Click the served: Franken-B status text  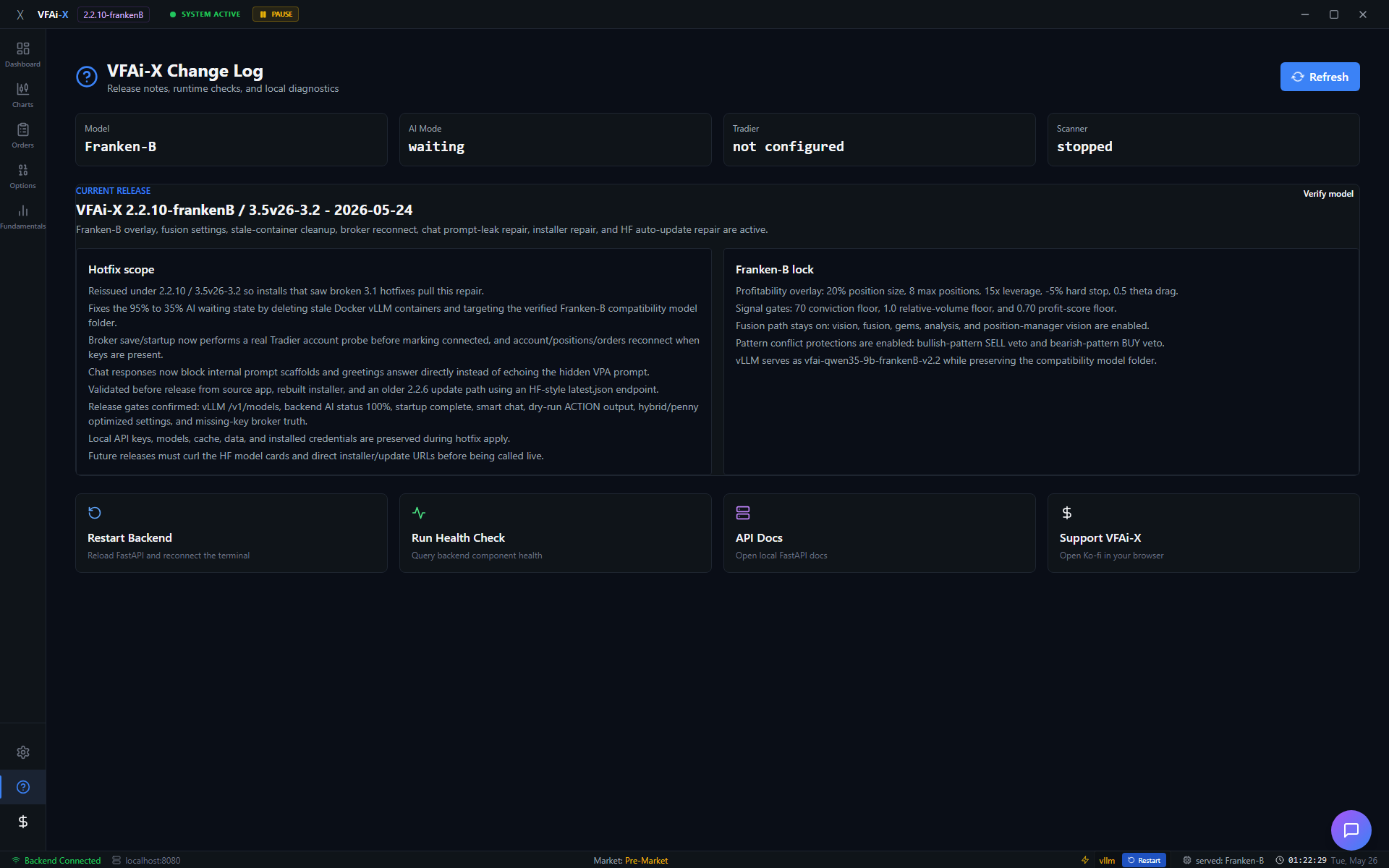[x=1230, y=860]
